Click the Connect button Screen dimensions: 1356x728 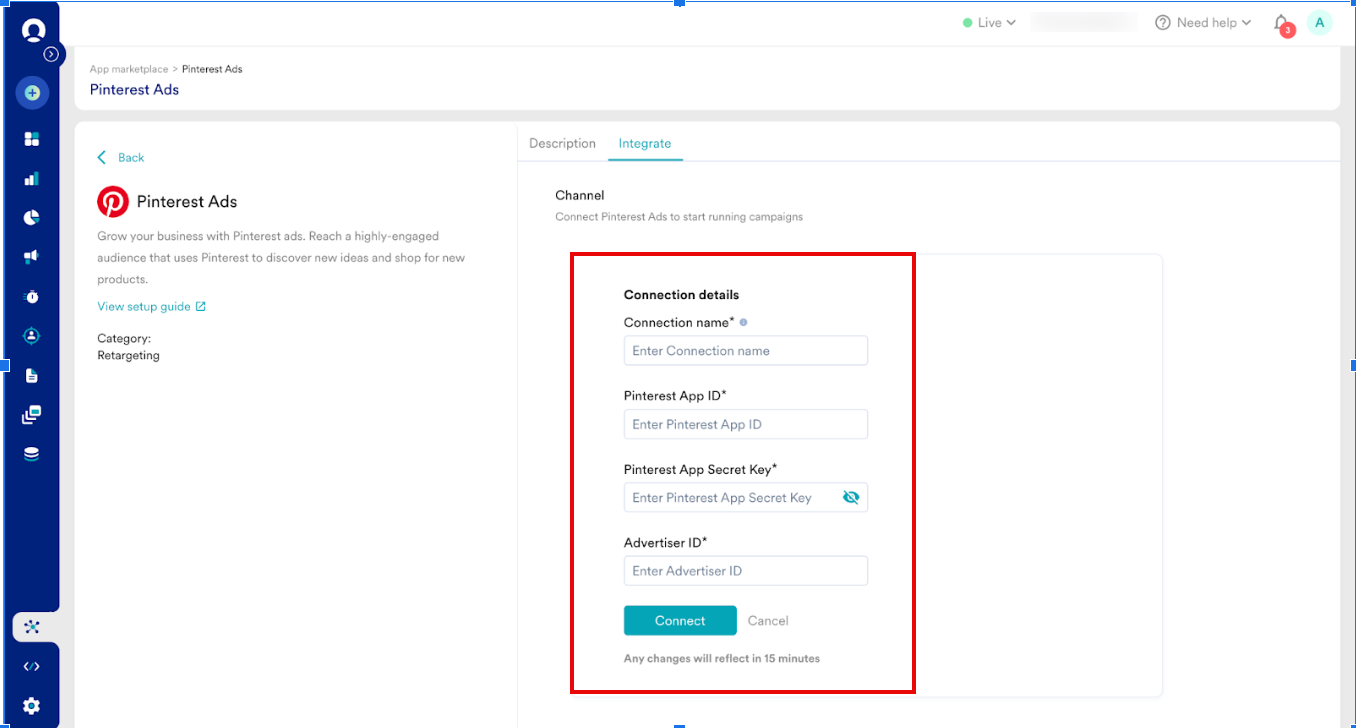680,621
